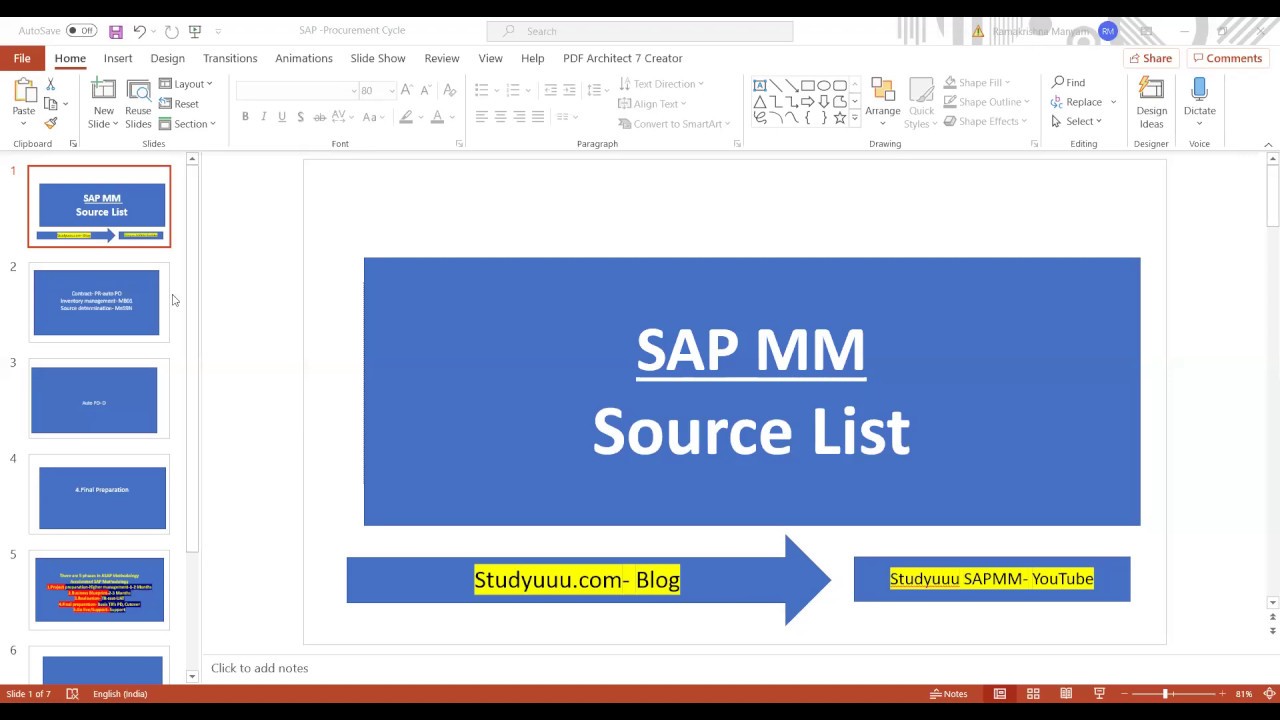Pick the star shape in the shapes gallery
This screenshot has width=1280, height=720.
pos(840,117)
